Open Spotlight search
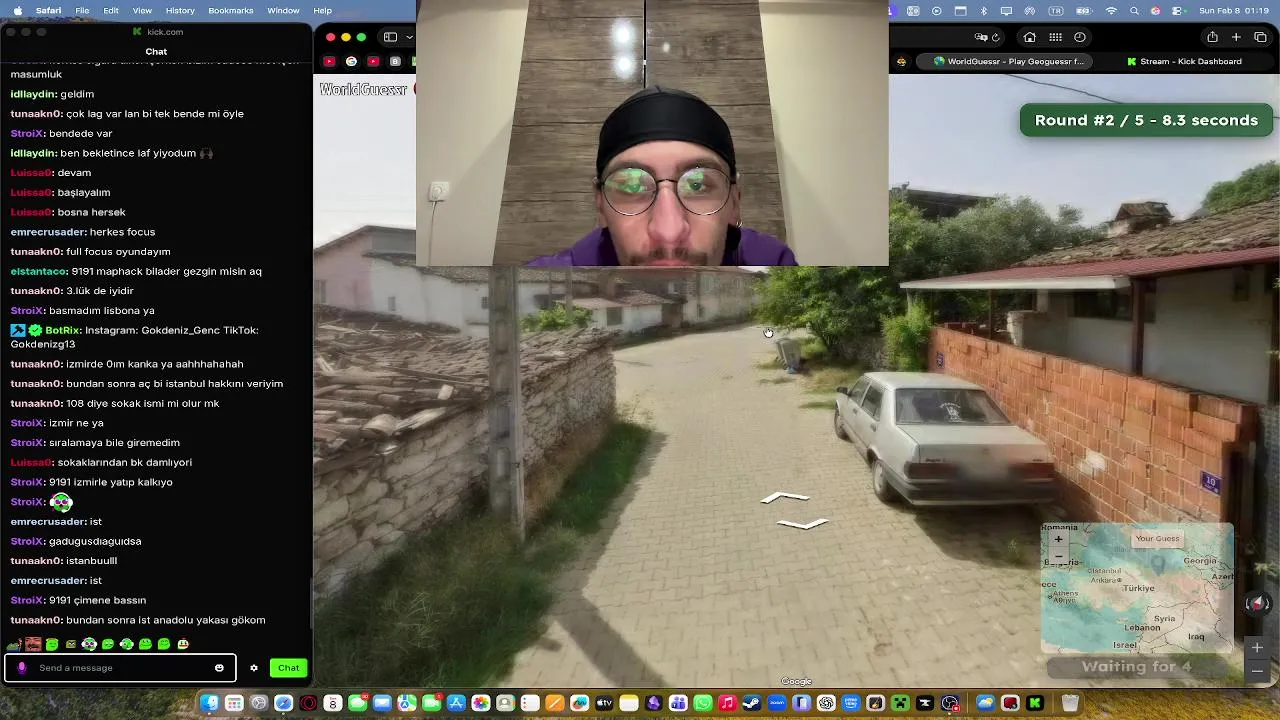Screen dimensions: 1280x720 (1134, 10)
